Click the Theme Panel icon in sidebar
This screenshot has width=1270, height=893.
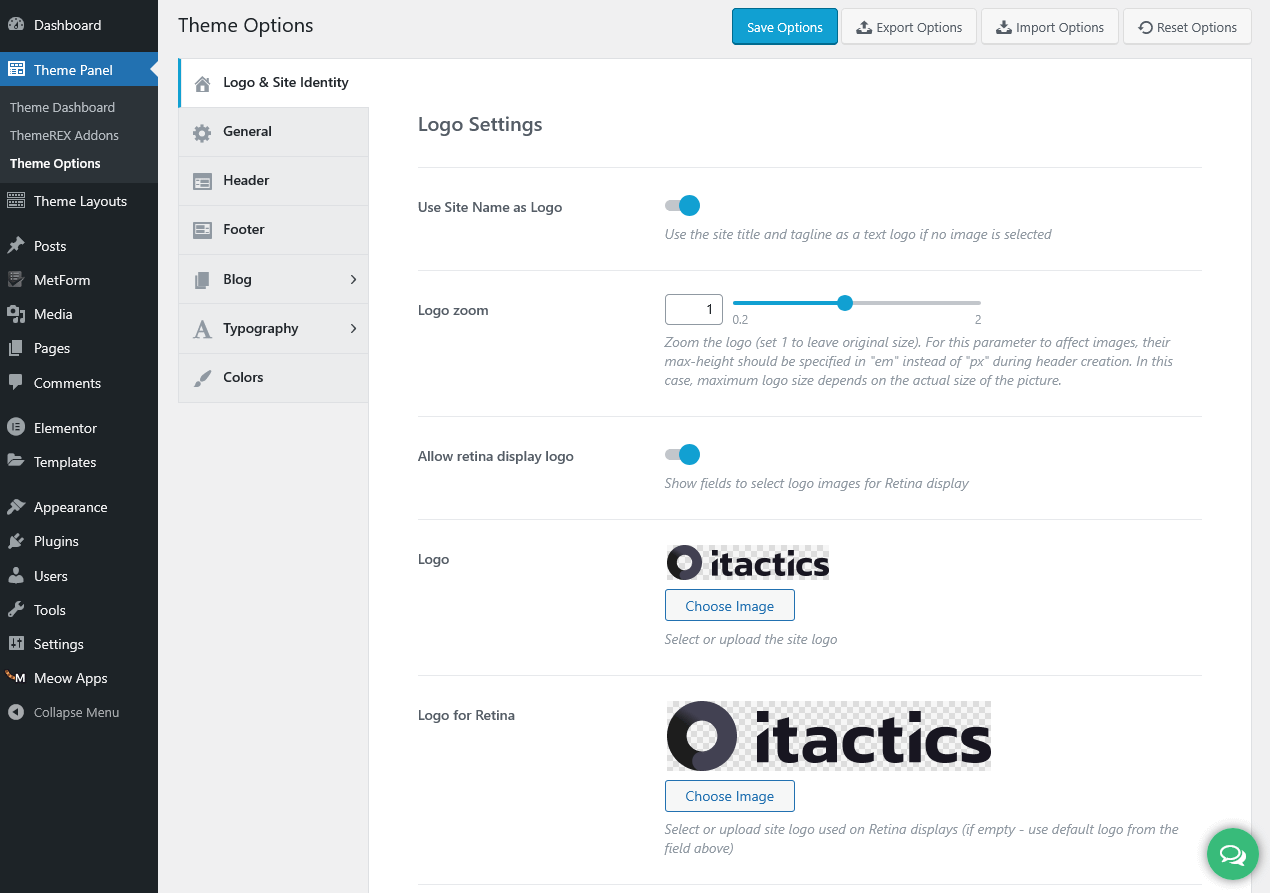(16, 70)
